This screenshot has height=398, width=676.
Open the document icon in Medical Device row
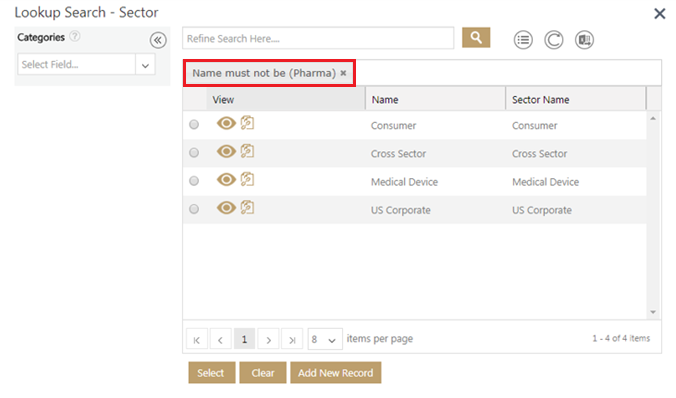click(x=247, y=179)
